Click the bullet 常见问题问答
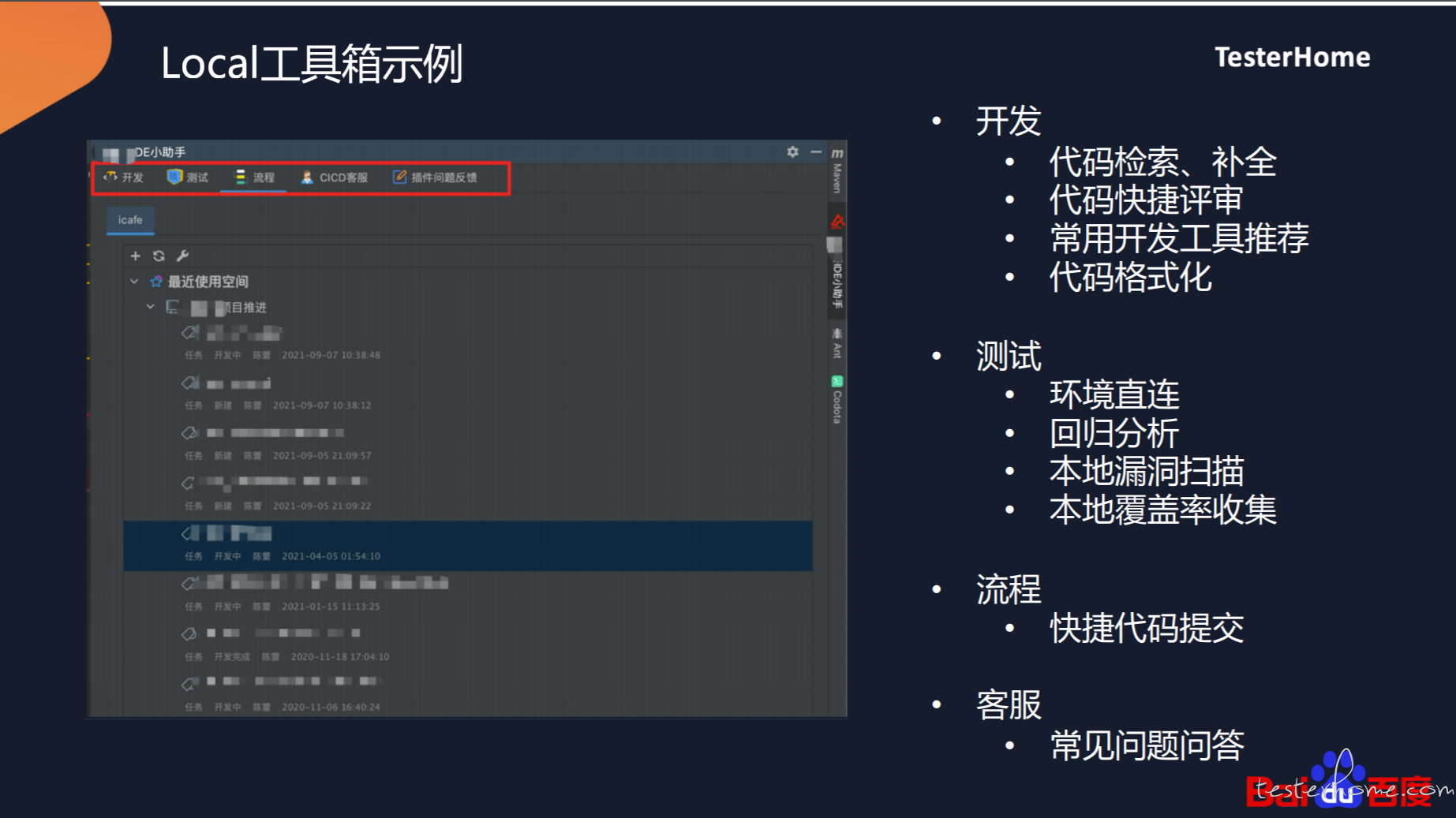Screen dimensions: 1456x818 click(1147, 745)
